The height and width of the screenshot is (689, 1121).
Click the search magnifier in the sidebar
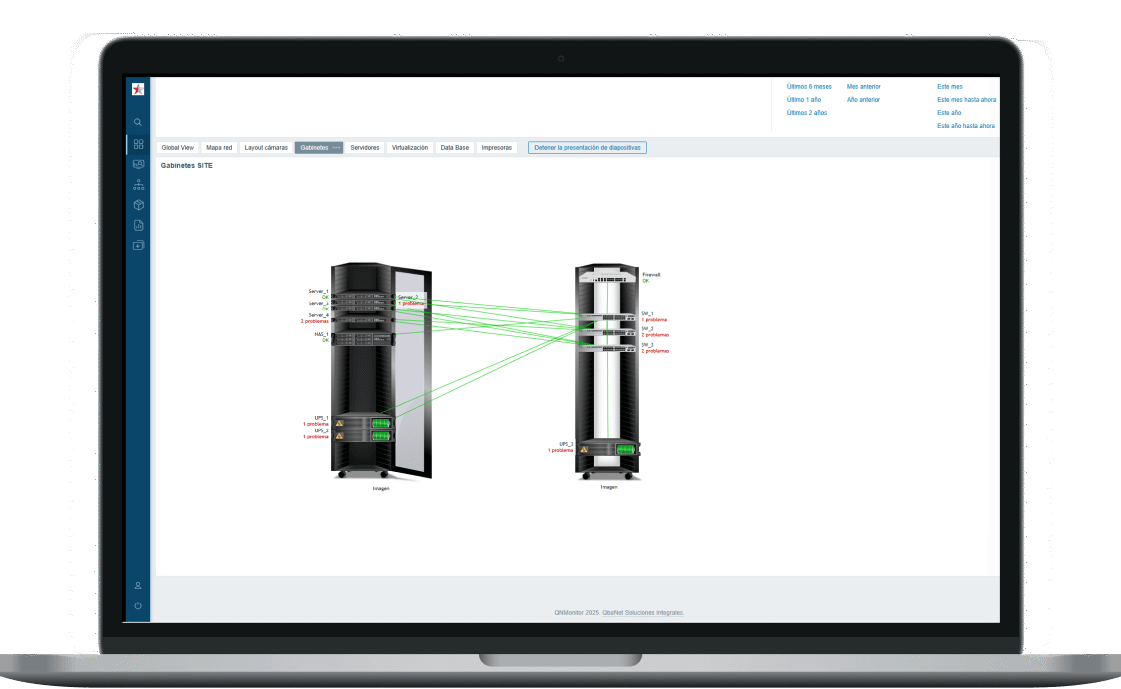[x=138, y=122]
